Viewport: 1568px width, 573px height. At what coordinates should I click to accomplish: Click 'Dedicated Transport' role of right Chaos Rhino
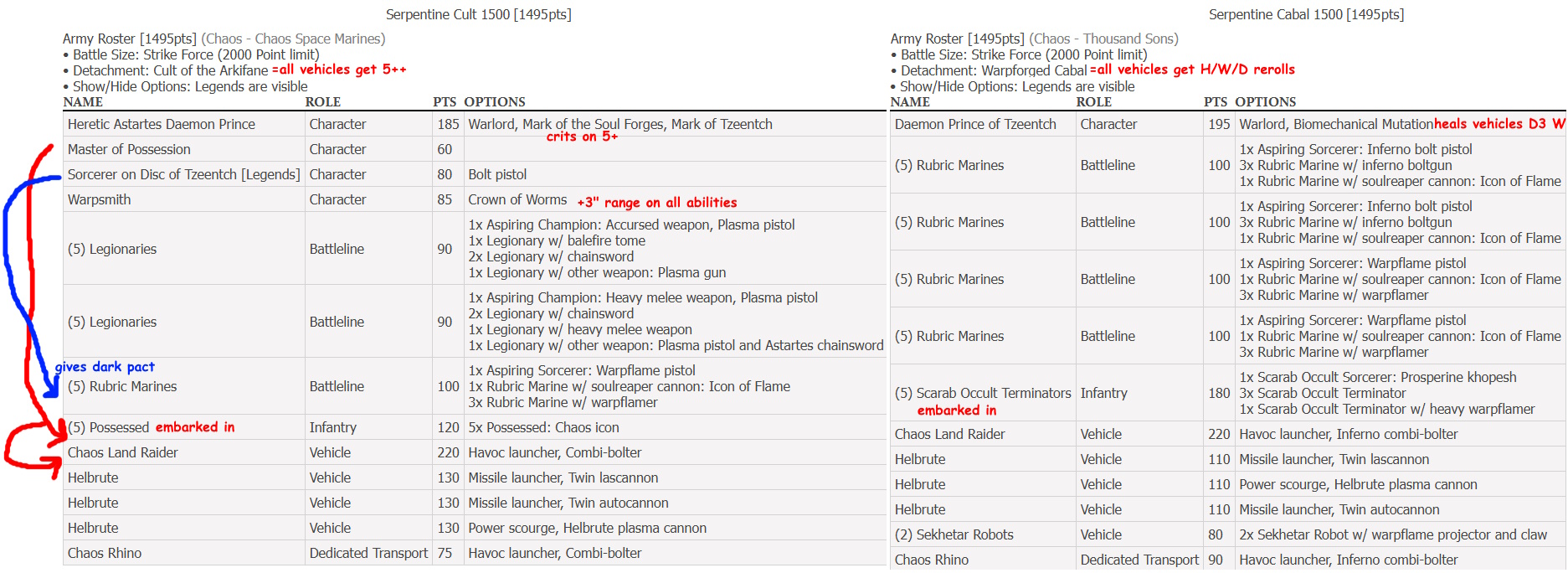point(1139,560)
